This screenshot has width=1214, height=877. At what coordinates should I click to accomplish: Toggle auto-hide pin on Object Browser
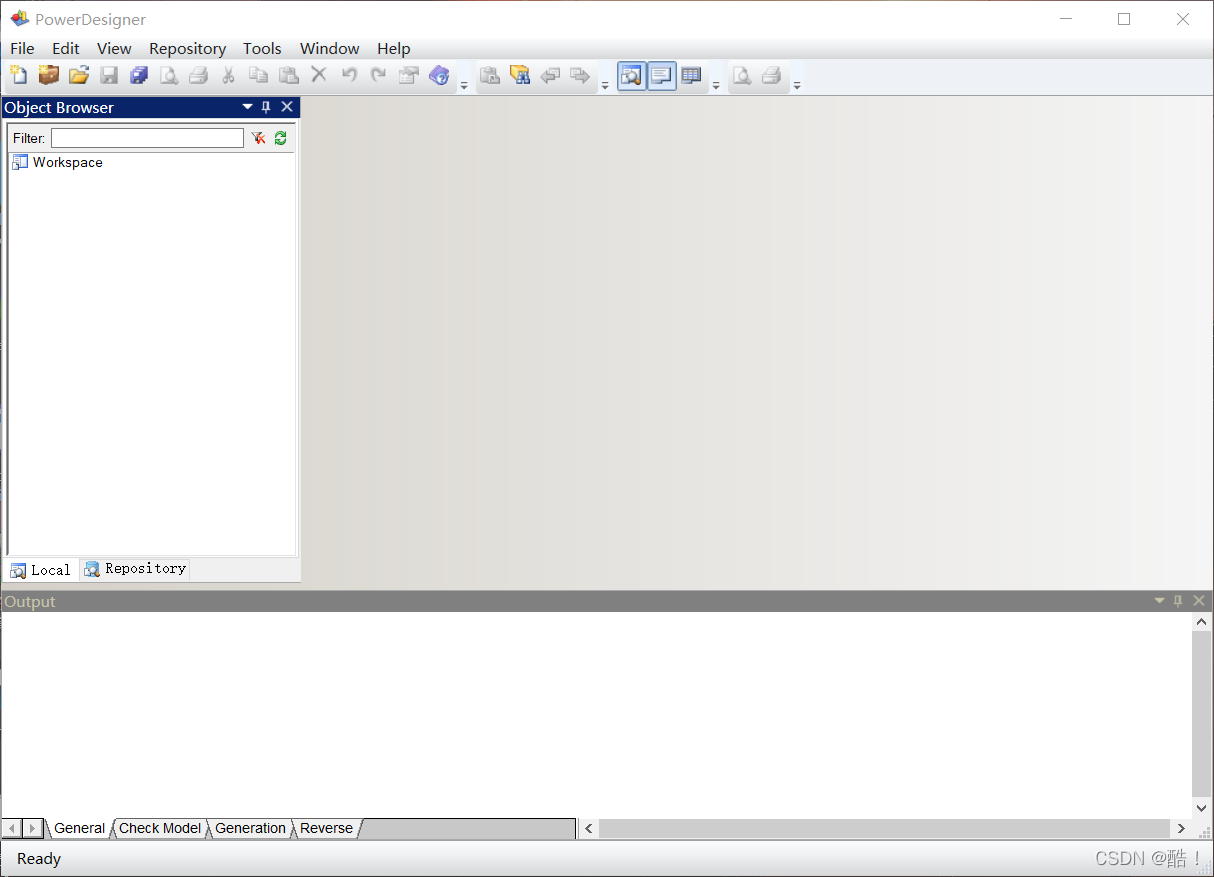[266, 107]
